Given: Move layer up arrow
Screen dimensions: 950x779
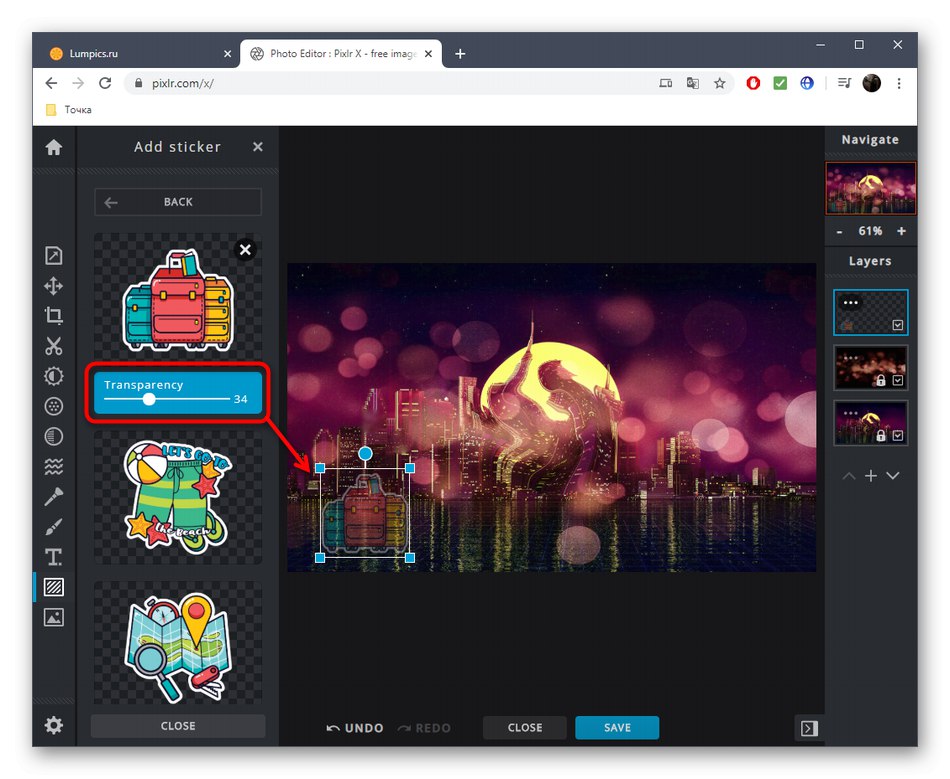Looking at the screenshot, I should pos(849,476).
